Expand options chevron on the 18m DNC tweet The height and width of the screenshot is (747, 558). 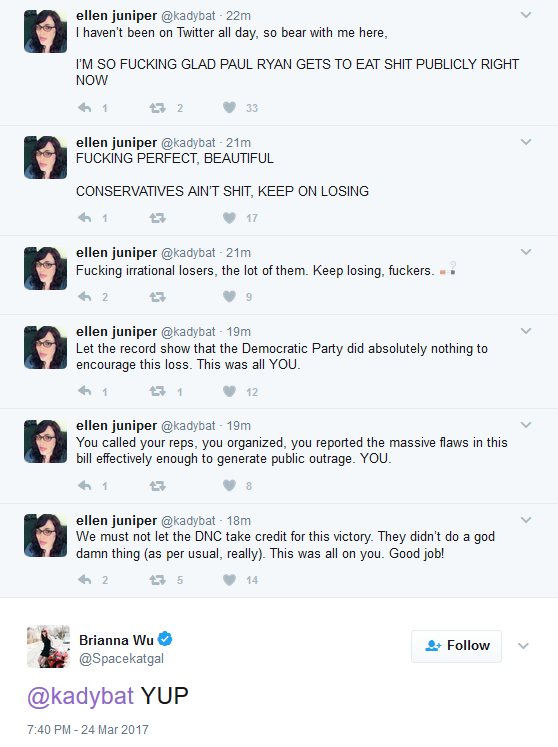tap(526, 520)
